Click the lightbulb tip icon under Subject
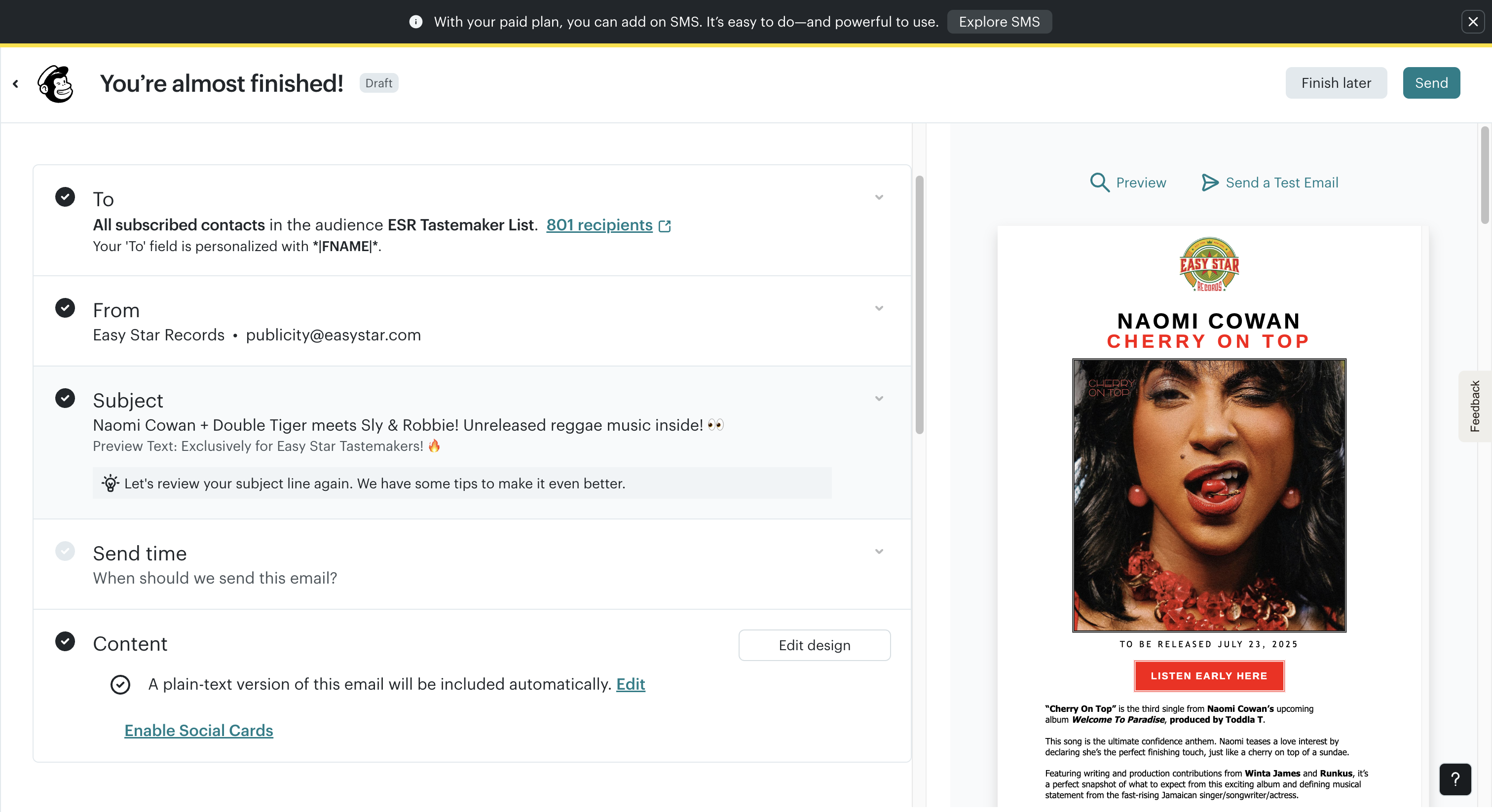Viewport: 1492px width, 812px height. [x=110, y=483]
